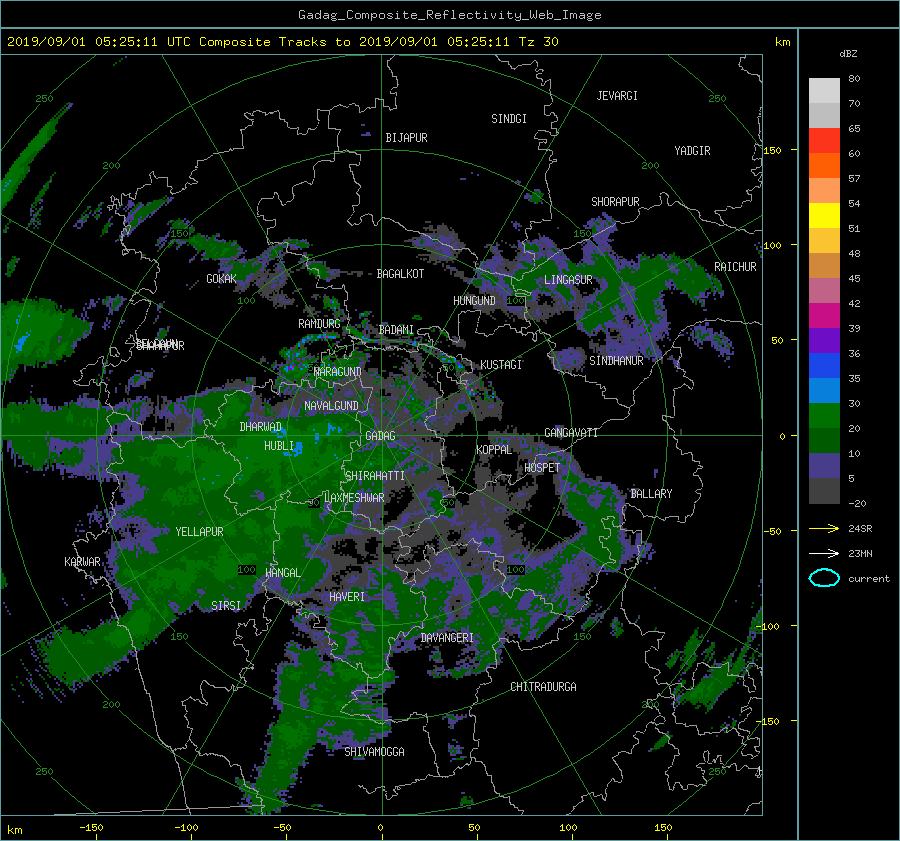The width and height of the screenshot is (900, 841).
Task: Click the Gadag_Composite_Reflectivity_Web_Image title
Action: tap(449, 15)
